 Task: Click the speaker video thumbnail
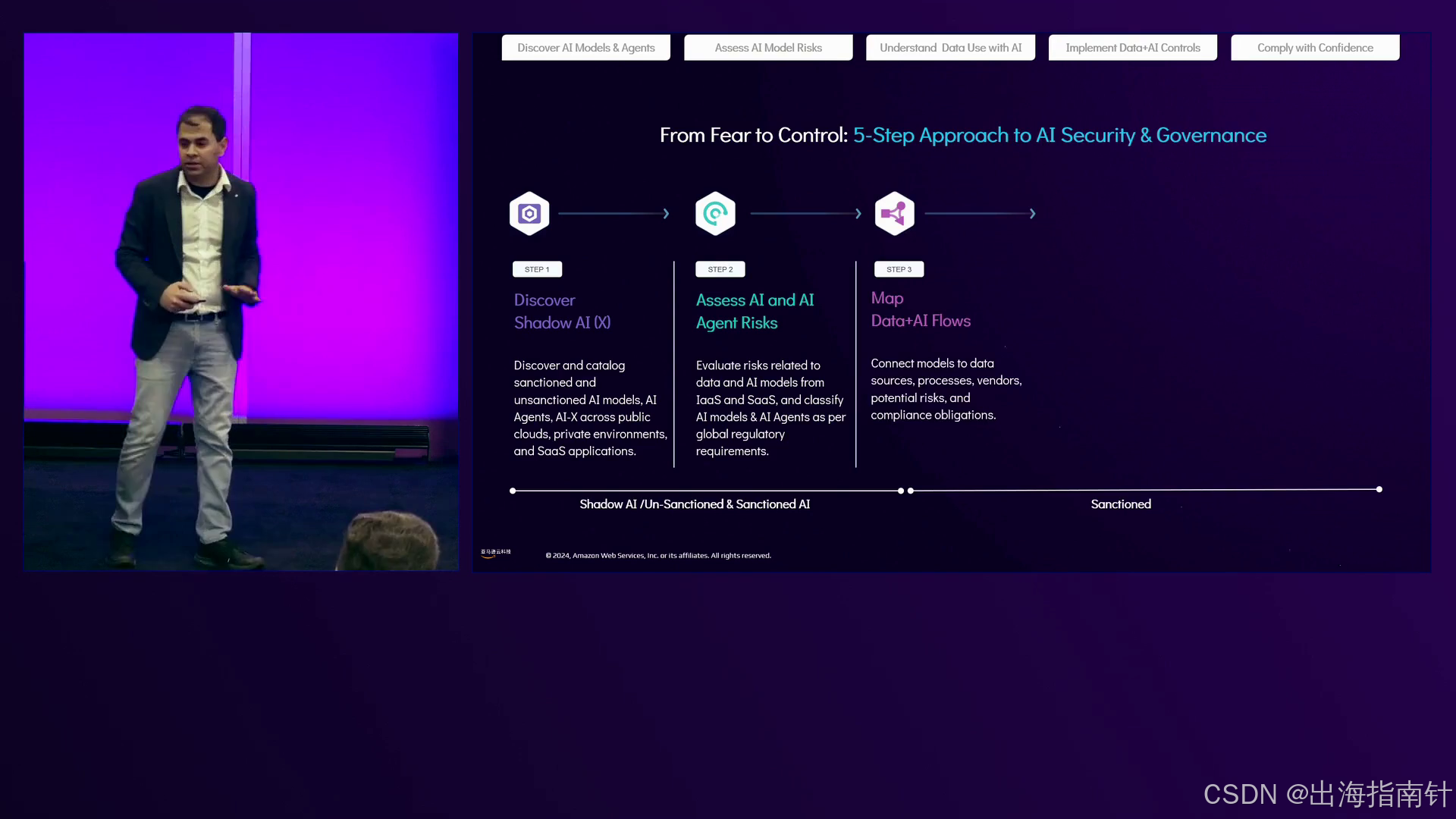(241, 302)
